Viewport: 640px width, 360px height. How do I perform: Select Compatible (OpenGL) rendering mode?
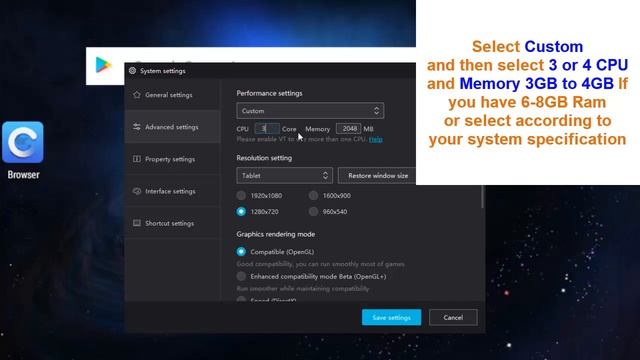tap(241, 251)
